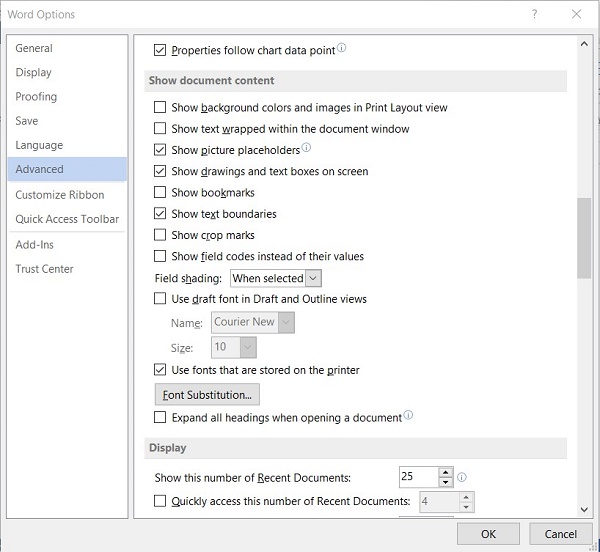Select the Advanced category
This screenshot has width=600, height=552.
pyautogui.click(x=67, y=169)
